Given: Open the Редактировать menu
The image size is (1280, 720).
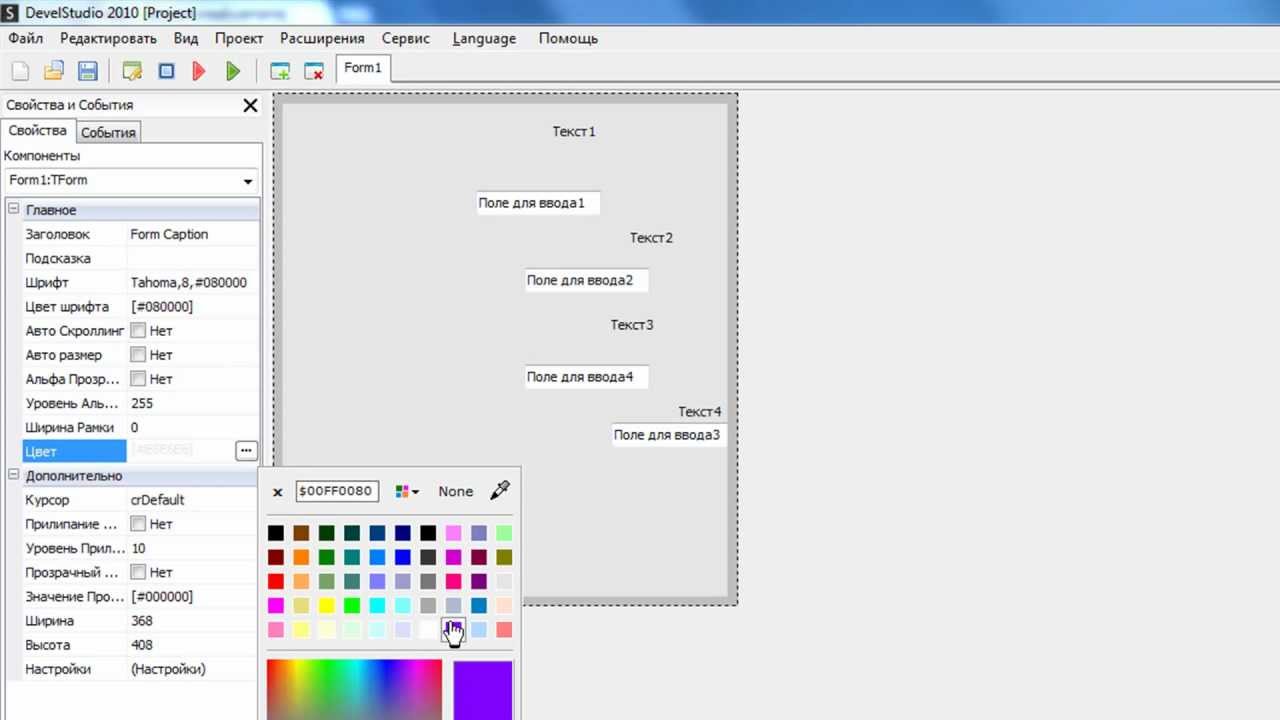Looking at the screenshot, I should (x=108, y=38).
